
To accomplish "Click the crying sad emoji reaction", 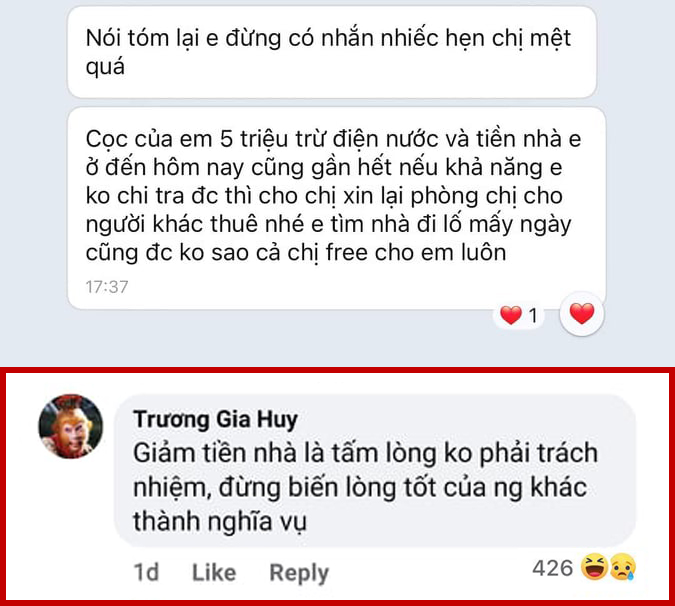I will [x=622, y=567].
